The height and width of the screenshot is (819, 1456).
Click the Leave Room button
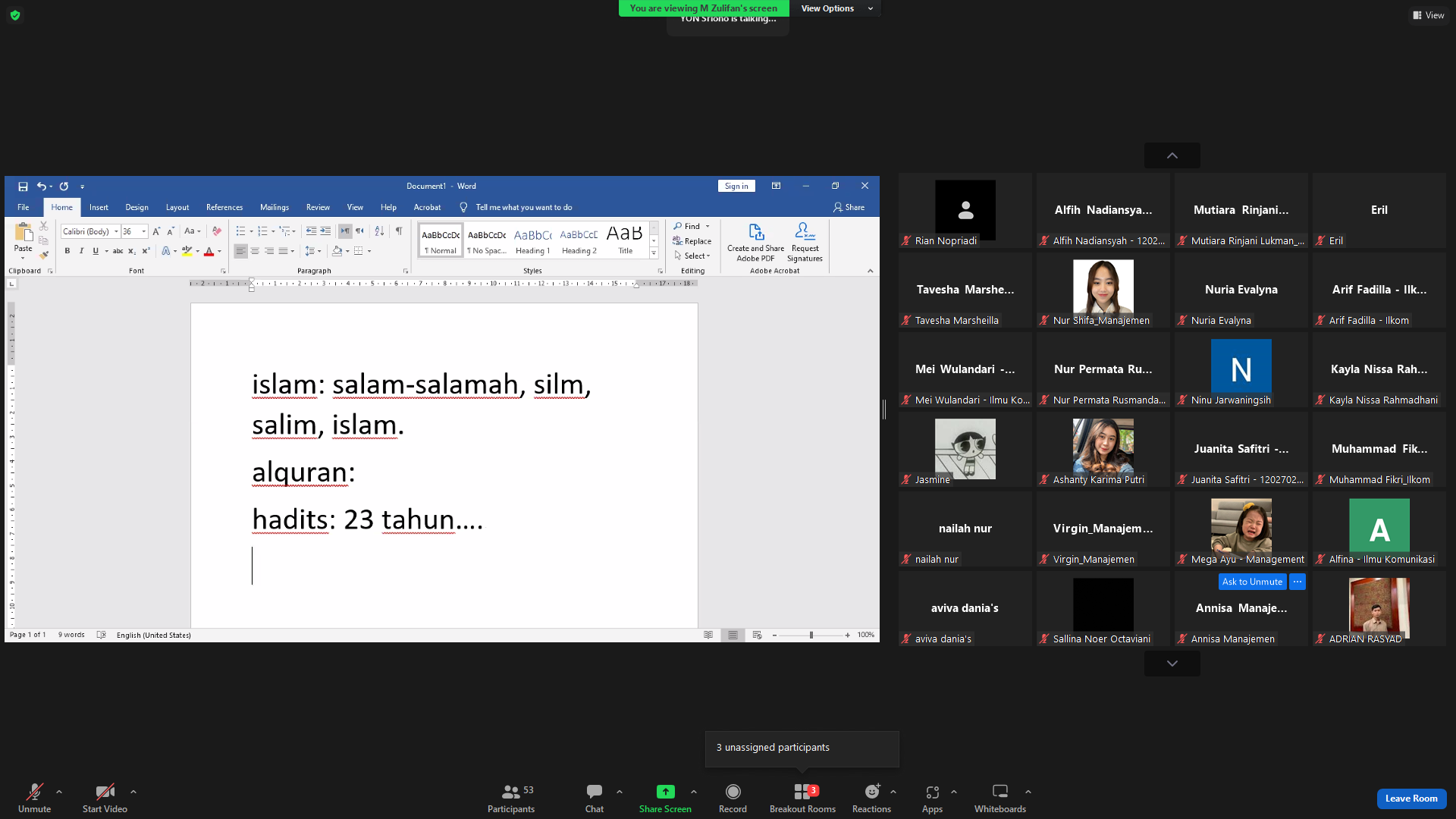point(1411,799)
